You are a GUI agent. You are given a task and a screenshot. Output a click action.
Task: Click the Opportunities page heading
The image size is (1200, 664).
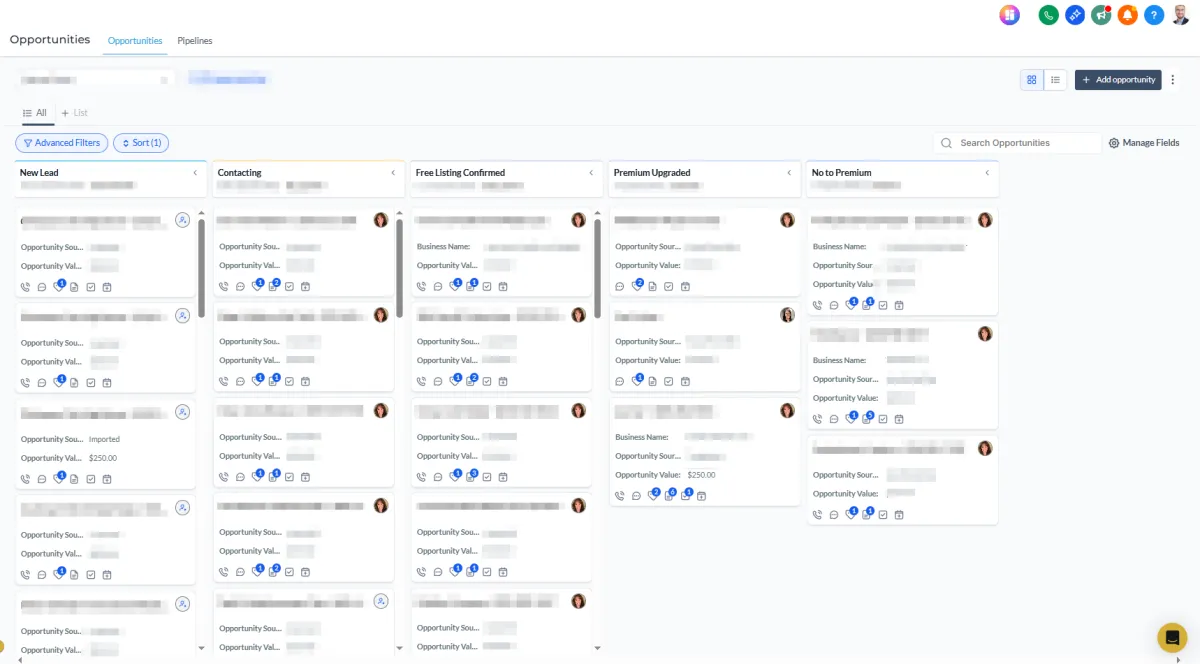coord(50,40)
